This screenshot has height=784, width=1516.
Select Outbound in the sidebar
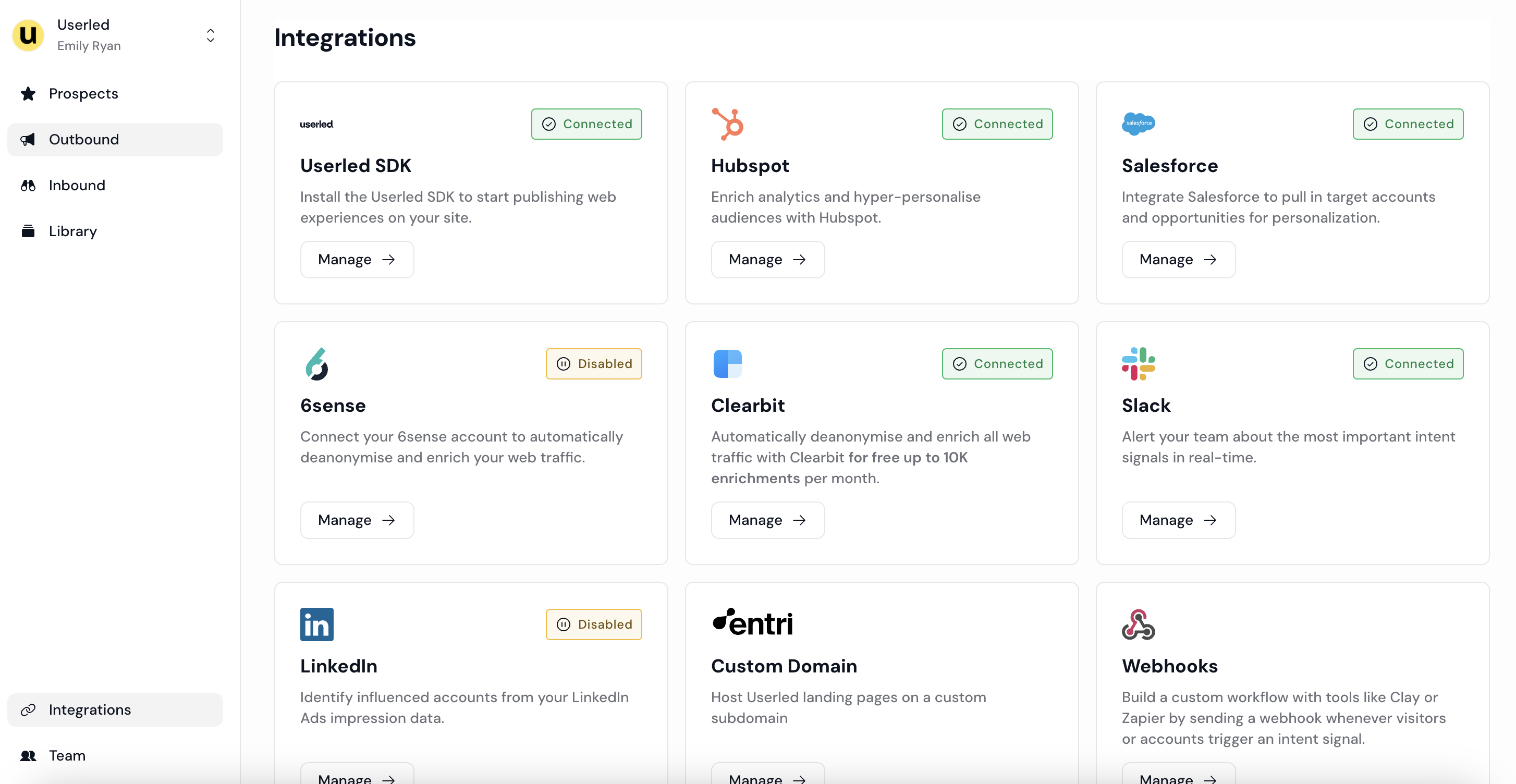pyautogui.click(x=83, y=140)
